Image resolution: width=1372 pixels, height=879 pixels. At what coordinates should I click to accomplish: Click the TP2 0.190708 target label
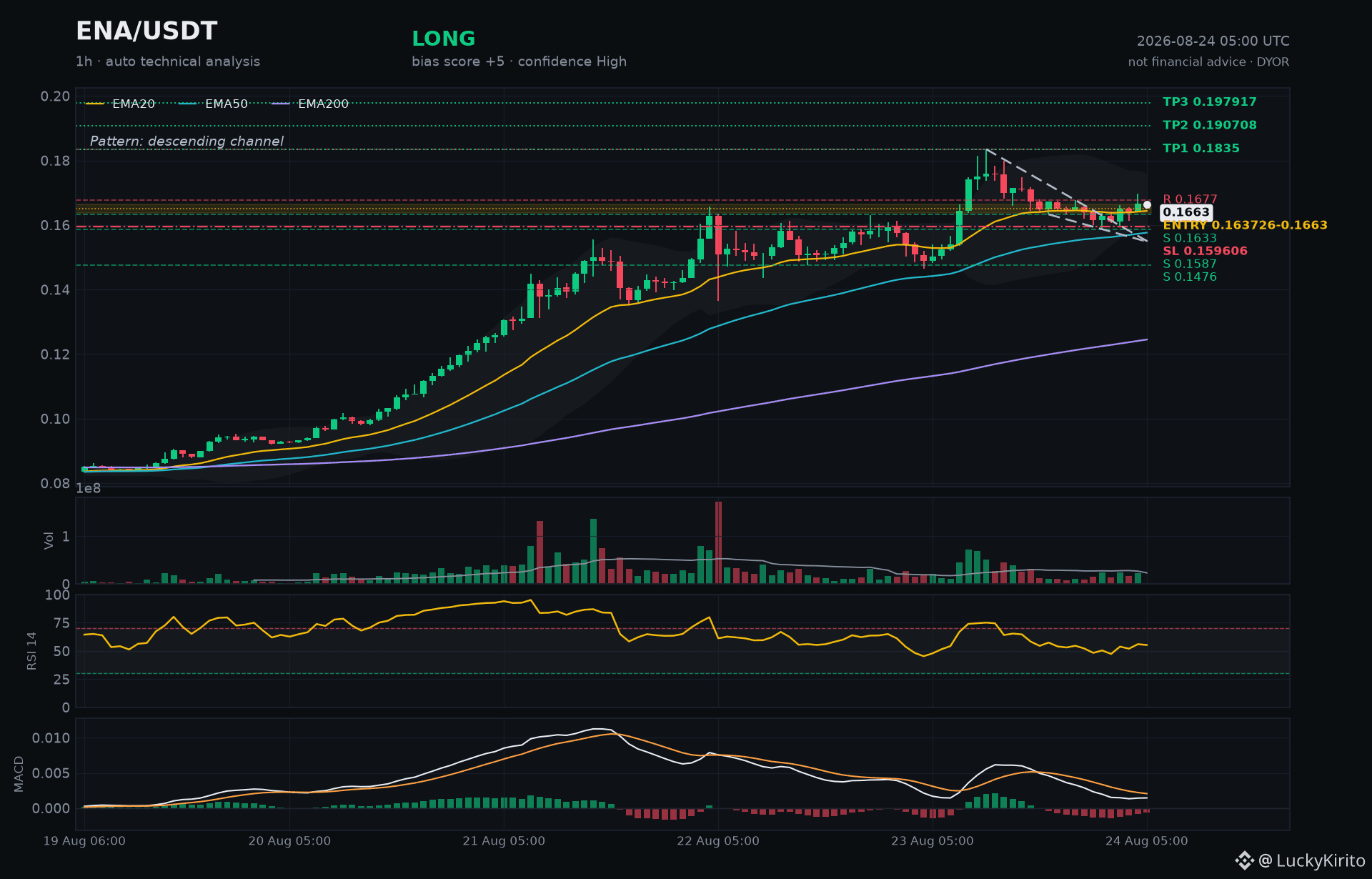(1209, 125)
